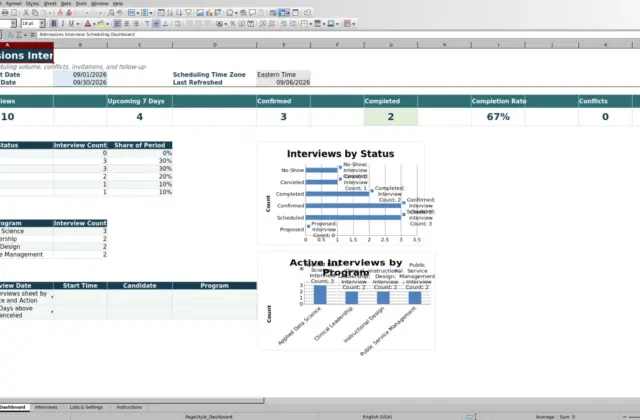Click the Insert Chart icon
The width and height of the screenshot is (640, 420).
(209, 13)
